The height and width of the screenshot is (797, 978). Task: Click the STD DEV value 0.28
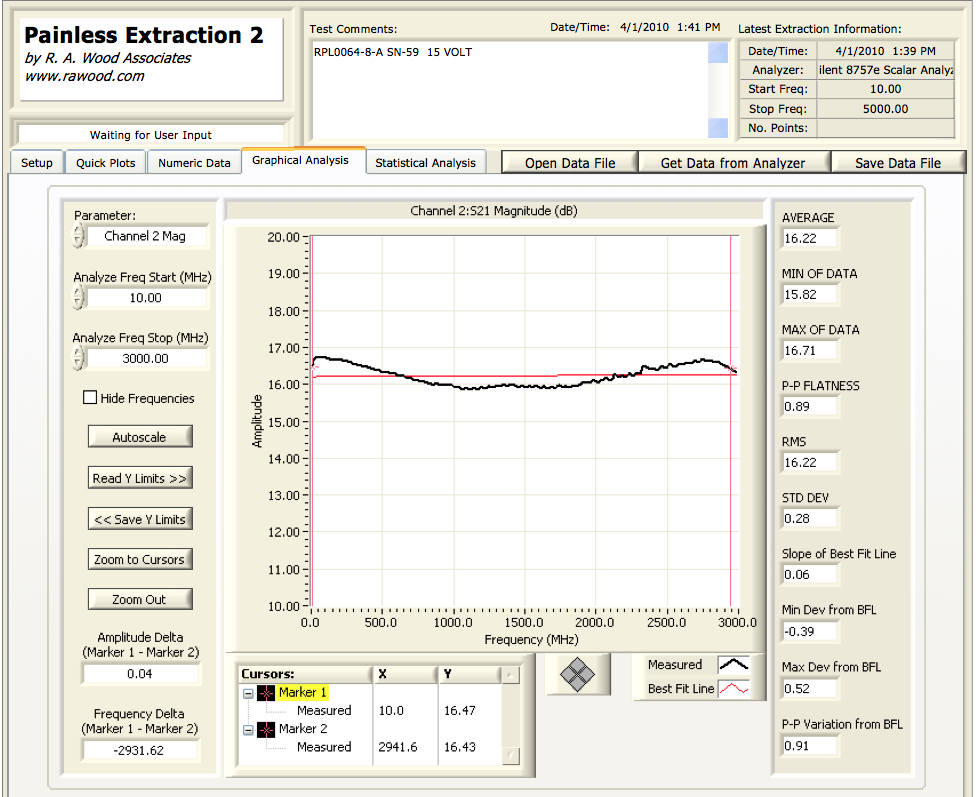coord(810,518)
